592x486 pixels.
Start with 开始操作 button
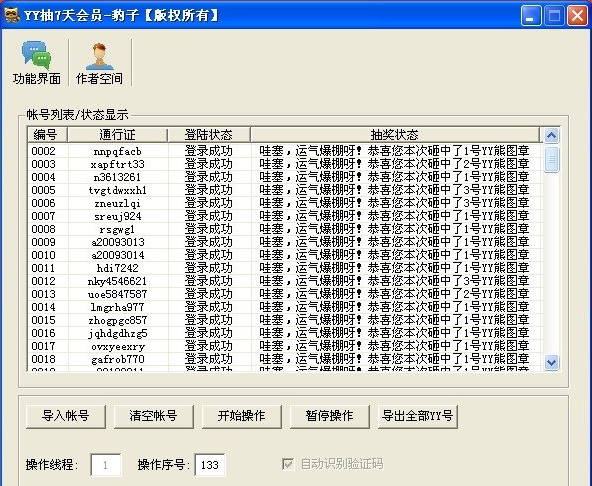[x=241, y=416]
